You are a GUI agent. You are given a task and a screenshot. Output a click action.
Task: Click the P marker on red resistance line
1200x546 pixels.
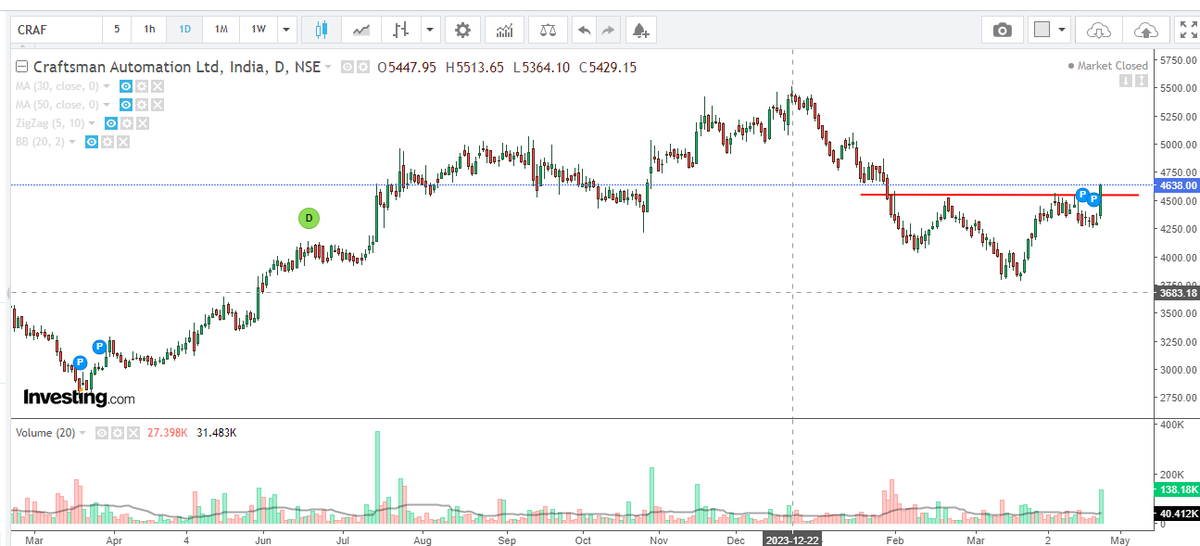1082,193
